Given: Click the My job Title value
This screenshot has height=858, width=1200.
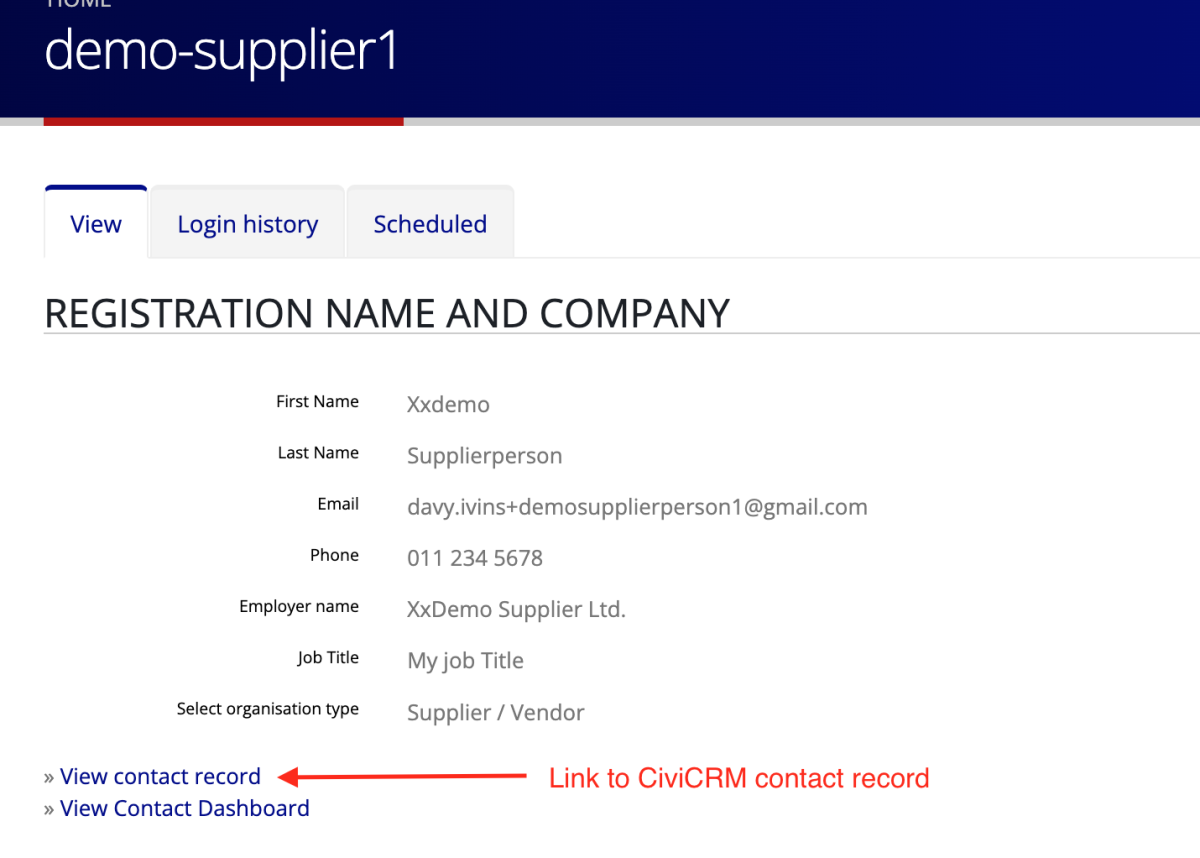Looking at the screenshot, I should (465, 661).
